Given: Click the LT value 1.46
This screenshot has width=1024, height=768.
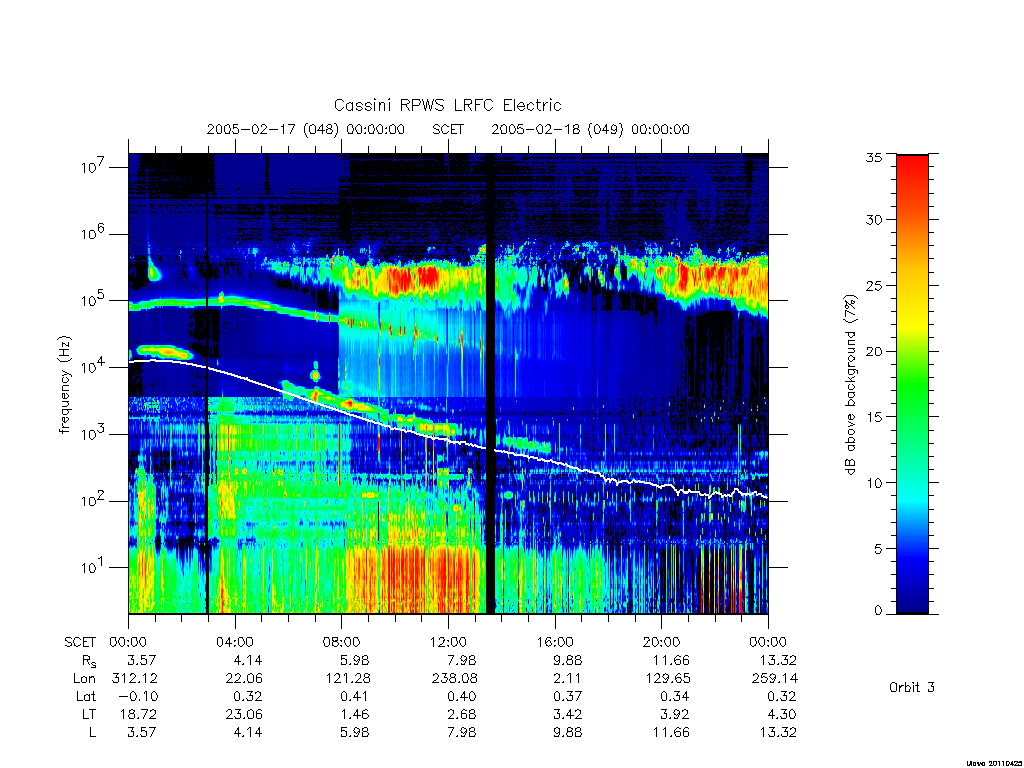Looking at the screenshot, I should tap(355, 714).
